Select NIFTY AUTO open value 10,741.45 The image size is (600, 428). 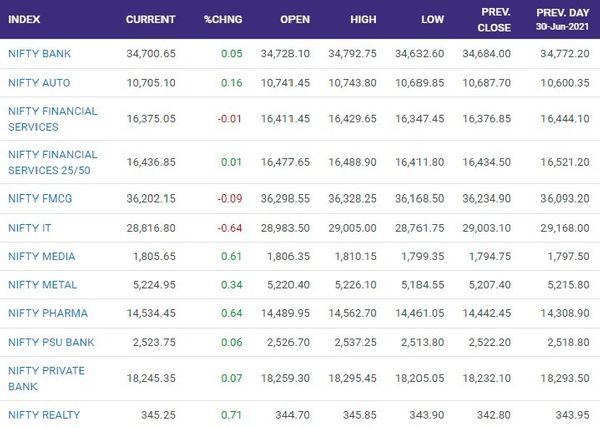coord(285,83)
